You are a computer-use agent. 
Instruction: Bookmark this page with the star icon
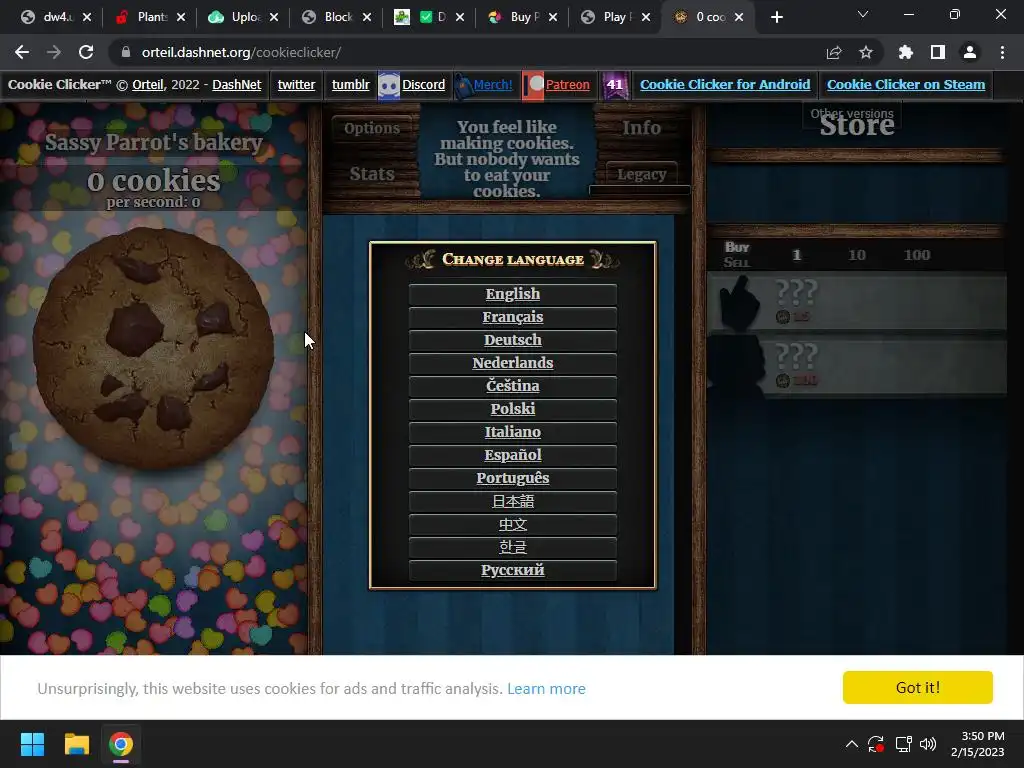click(865, 52)
